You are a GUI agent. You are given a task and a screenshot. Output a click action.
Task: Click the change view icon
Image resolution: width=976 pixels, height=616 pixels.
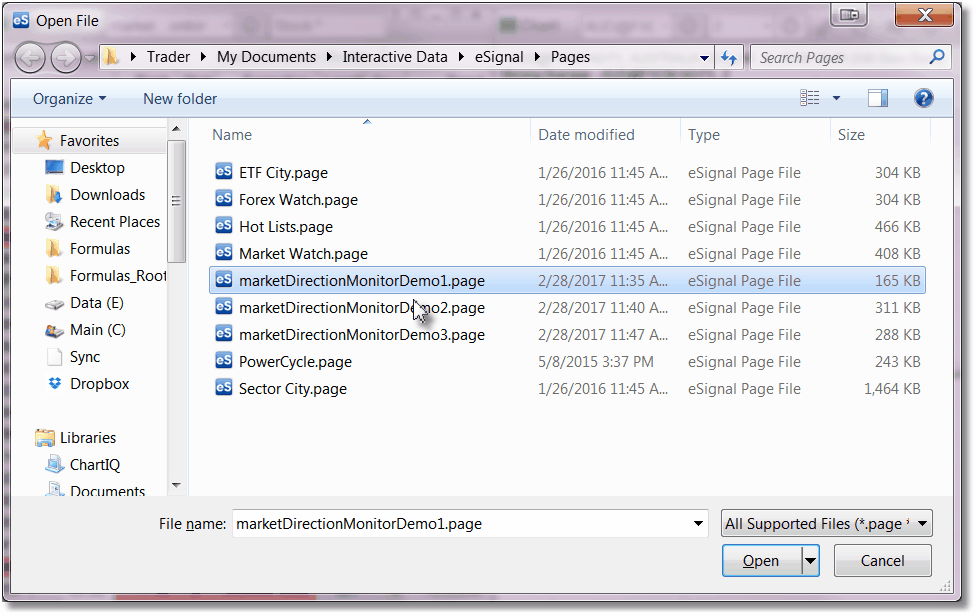(809, 98)
